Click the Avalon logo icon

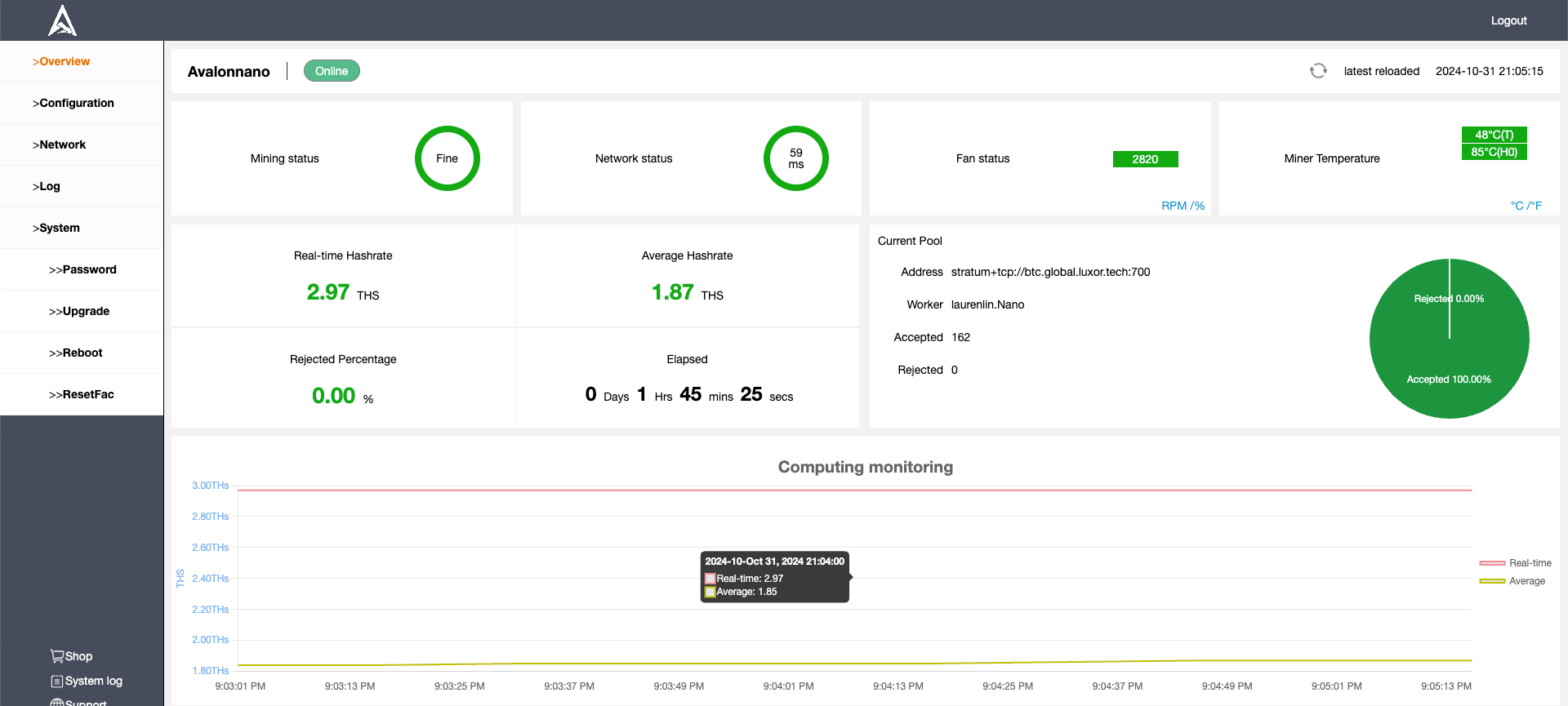point(62,20)
